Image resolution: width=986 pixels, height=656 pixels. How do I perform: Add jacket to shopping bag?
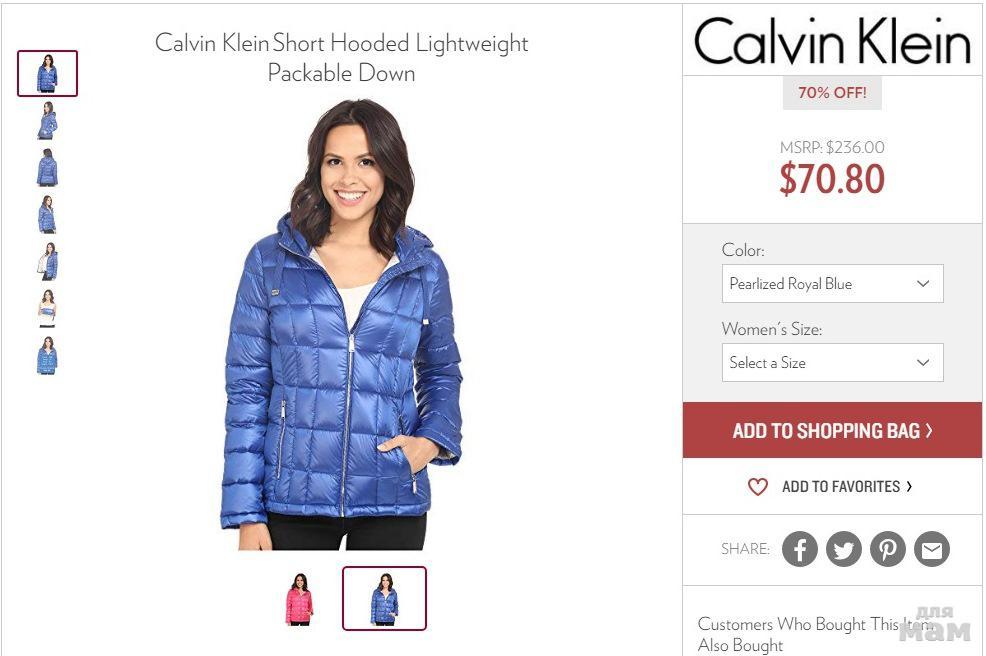833,430
